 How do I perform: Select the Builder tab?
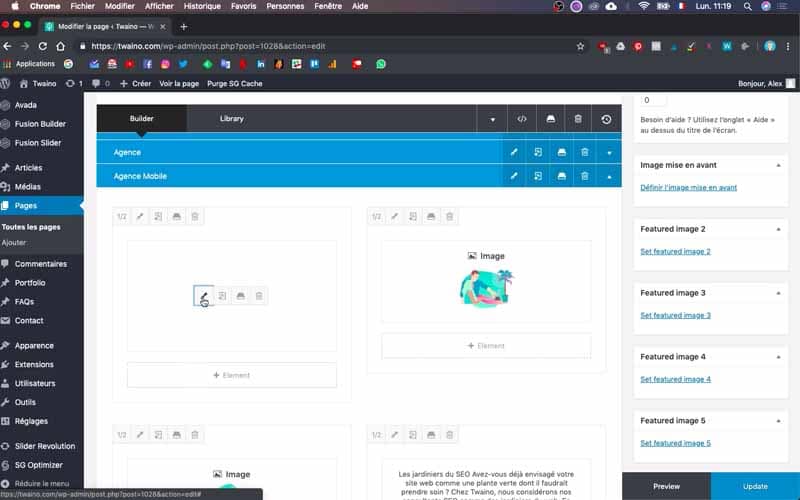(141, 118)
